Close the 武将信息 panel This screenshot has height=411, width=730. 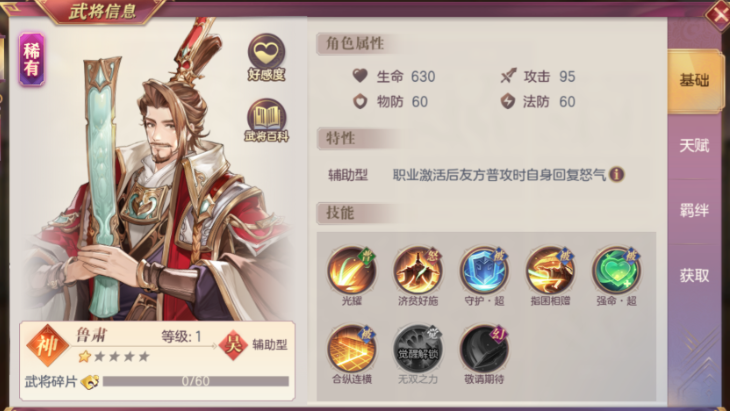pyautogui.click(x=717, y=14)
